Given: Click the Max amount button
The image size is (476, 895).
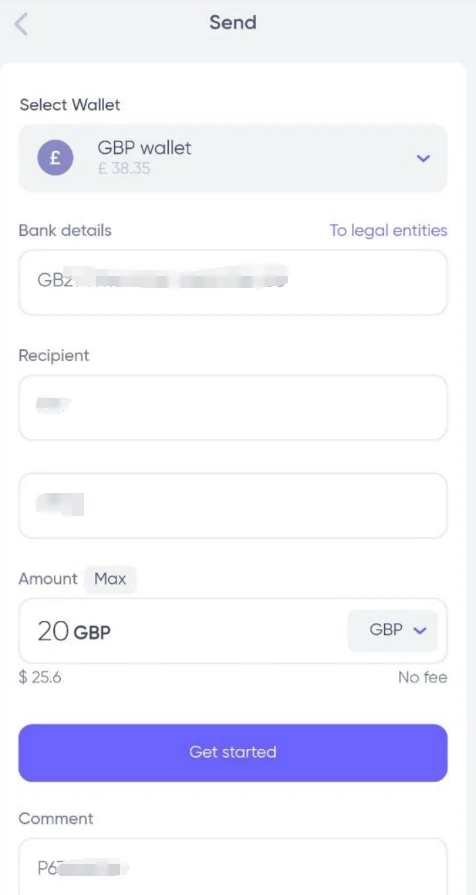Looking at the screenshot, I should click(x=110, y=579).
